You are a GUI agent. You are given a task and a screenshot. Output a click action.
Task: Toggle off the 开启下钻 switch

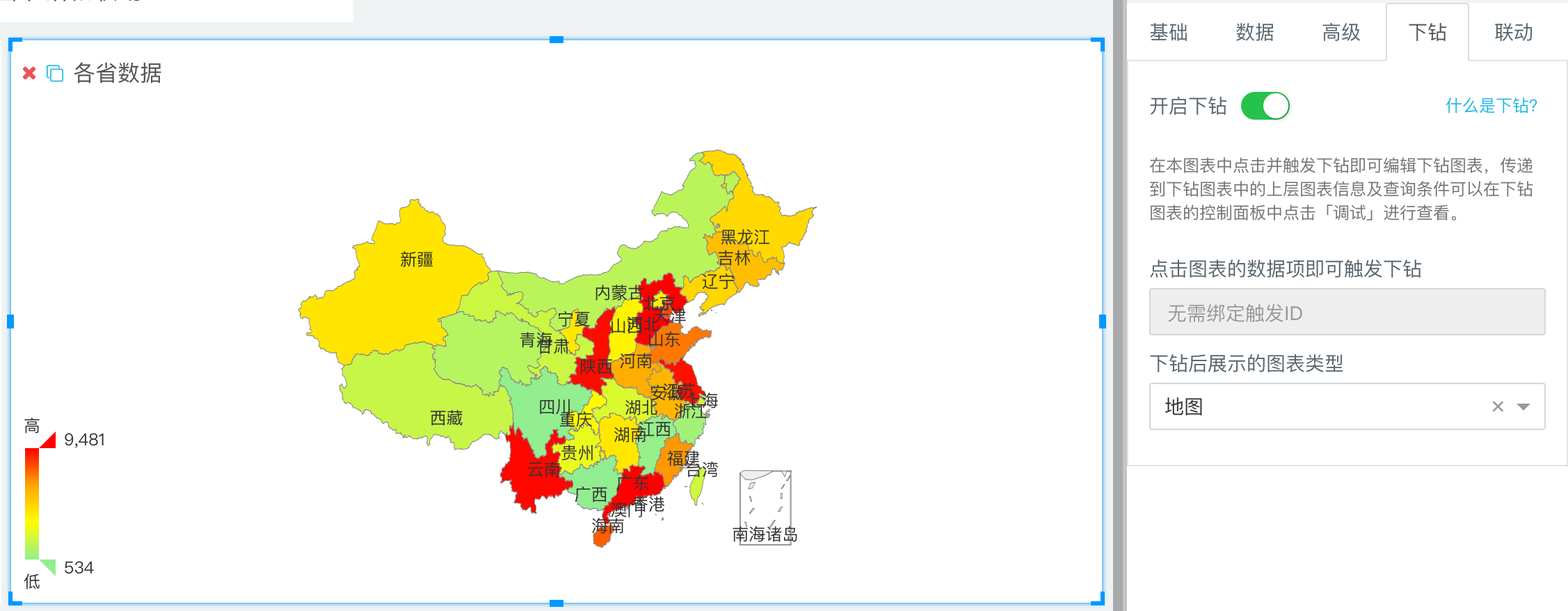1265,106
